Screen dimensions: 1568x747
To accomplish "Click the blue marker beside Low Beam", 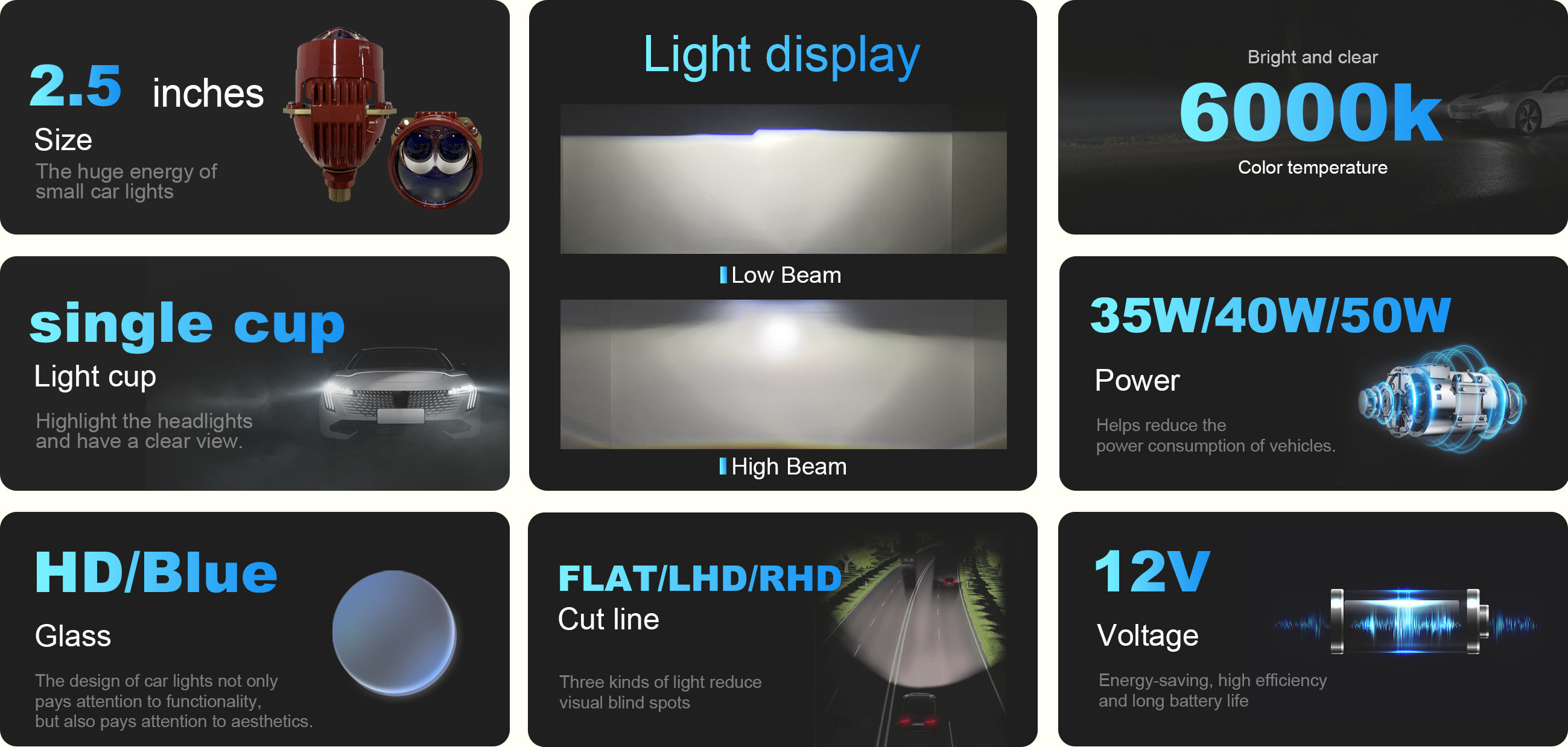I will pyautogui.click(x=723, y=275).
